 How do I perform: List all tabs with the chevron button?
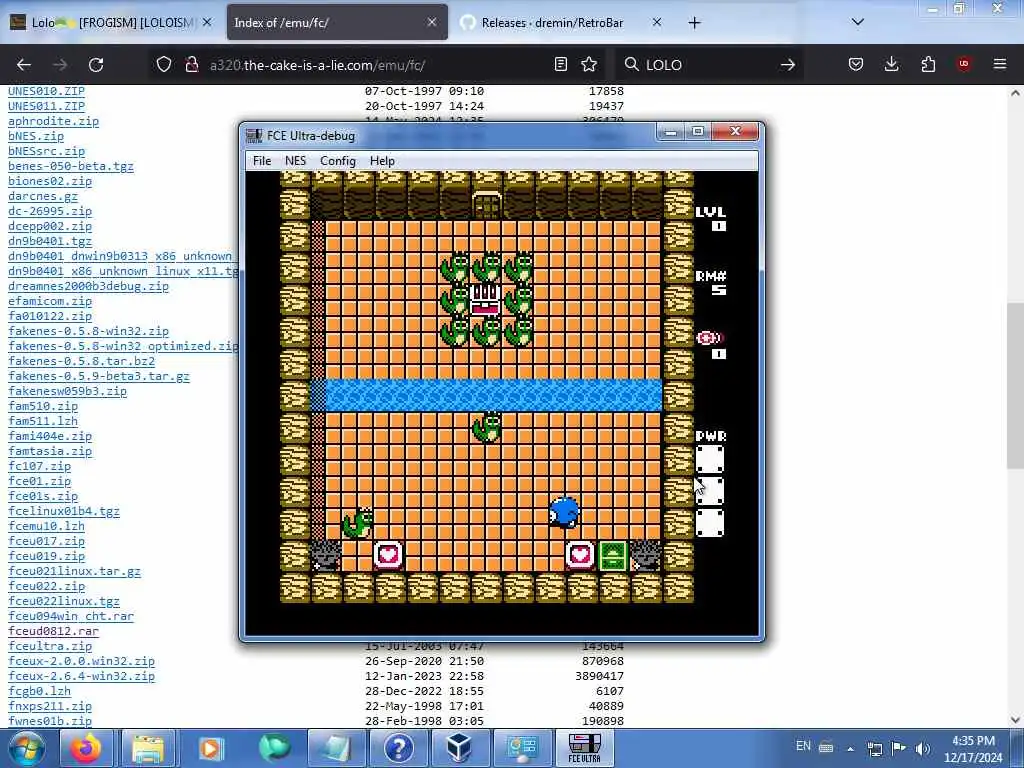pyautogui.click(x=857, y=23)
